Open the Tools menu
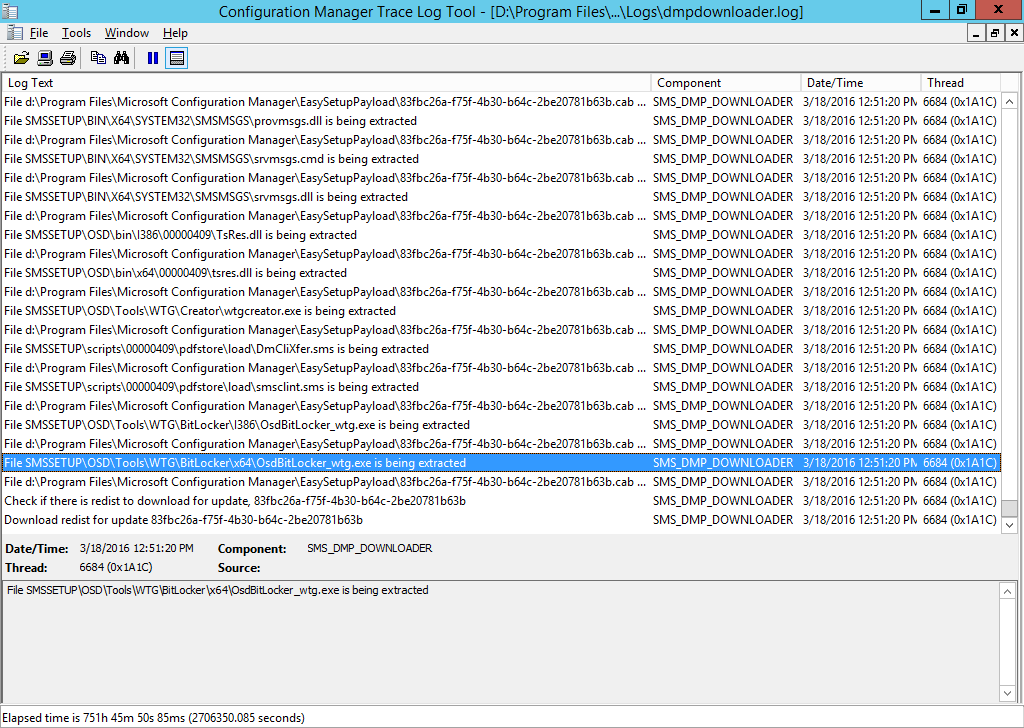 (76, 33)
